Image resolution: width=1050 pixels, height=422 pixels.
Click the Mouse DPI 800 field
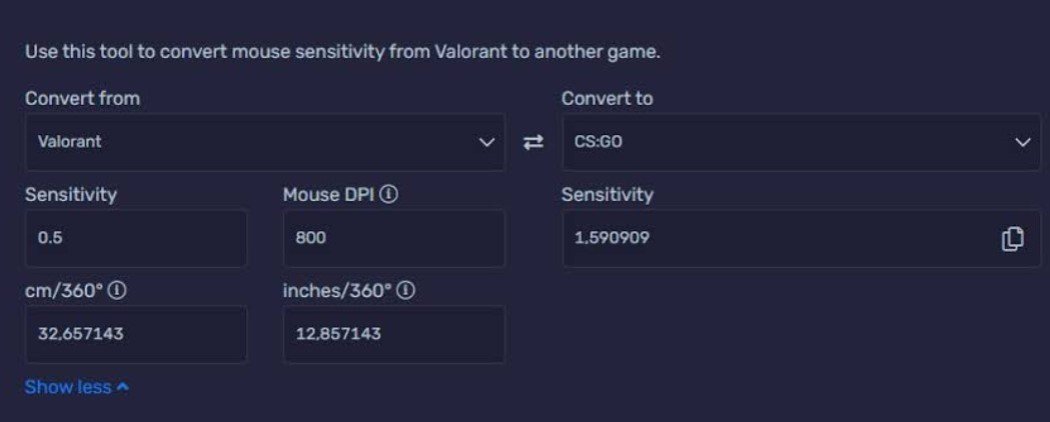pyautogui.click(x=394, y=238)
